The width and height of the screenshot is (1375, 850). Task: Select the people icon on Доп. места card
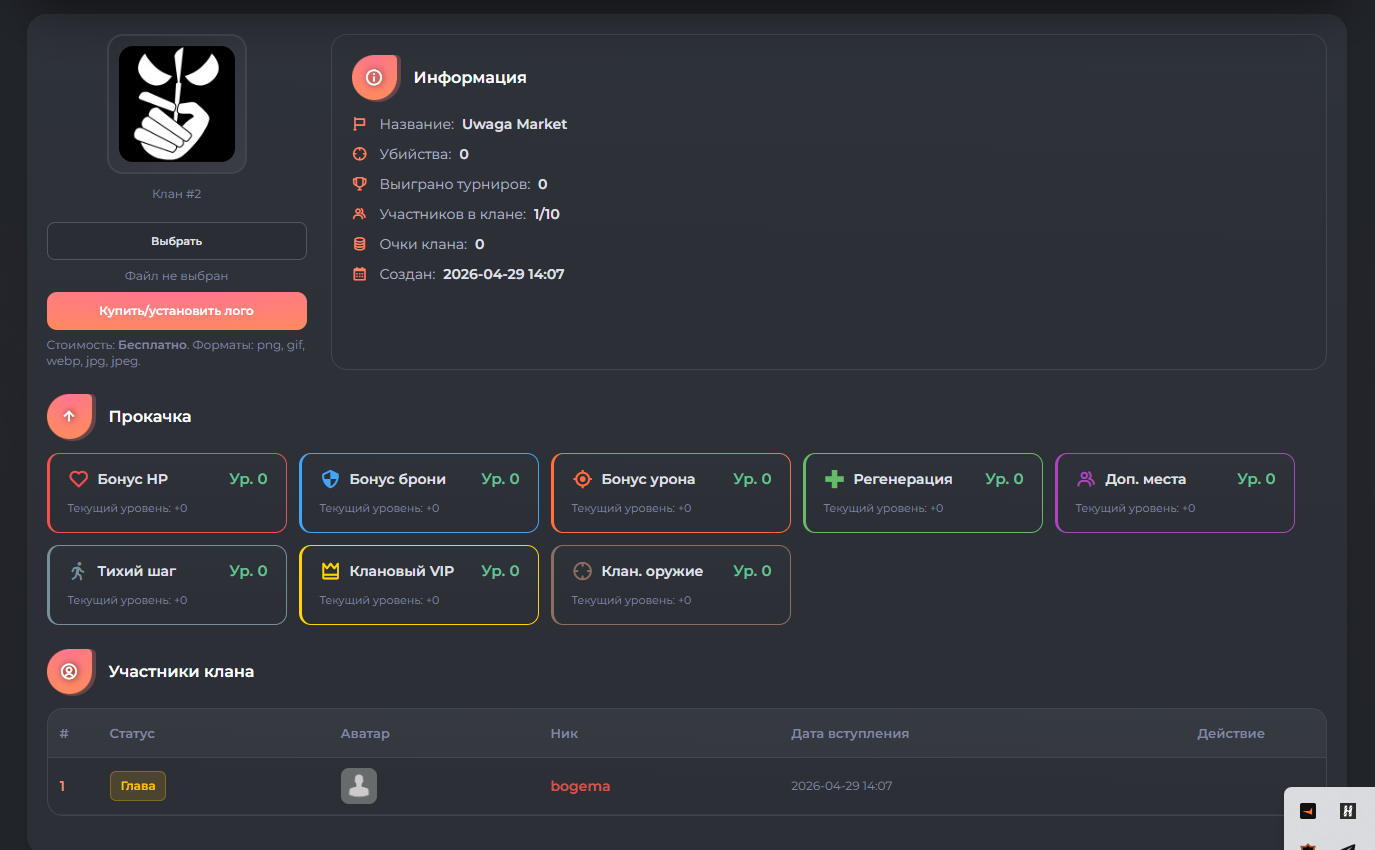tap(1087, 479)
